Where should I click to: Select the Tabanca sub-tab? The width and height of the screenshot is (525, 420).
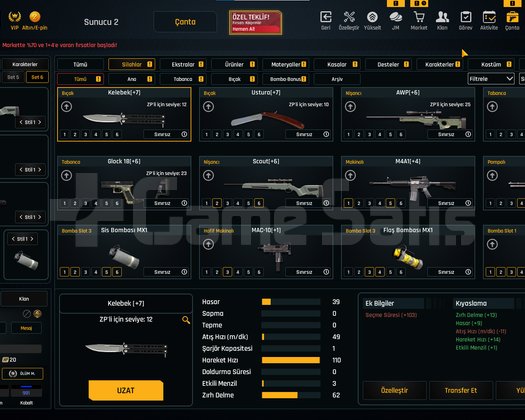(x=183, y=79)
